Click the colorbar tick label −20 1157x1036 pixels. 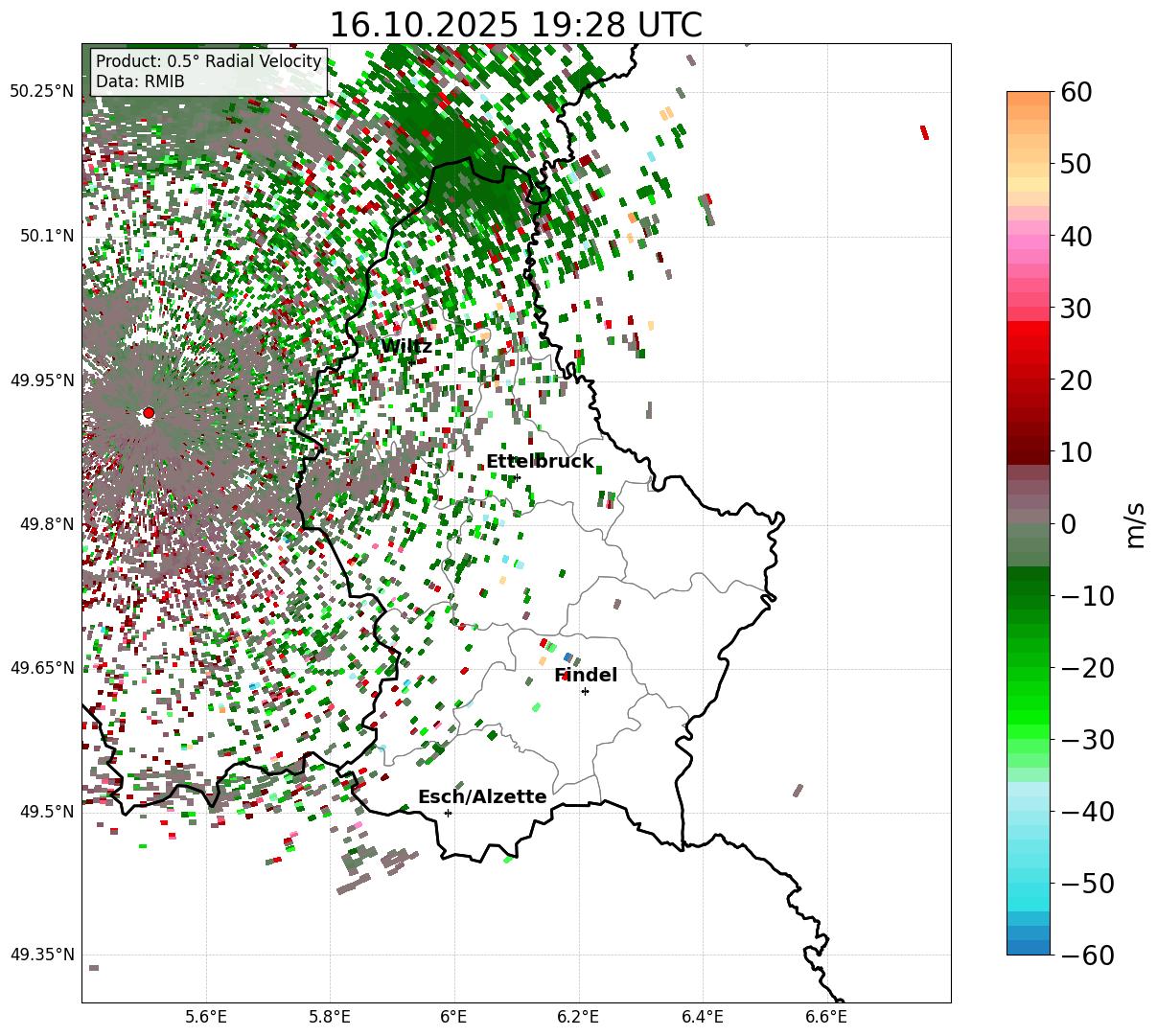pyautogui.click(x=1087, y=667)
